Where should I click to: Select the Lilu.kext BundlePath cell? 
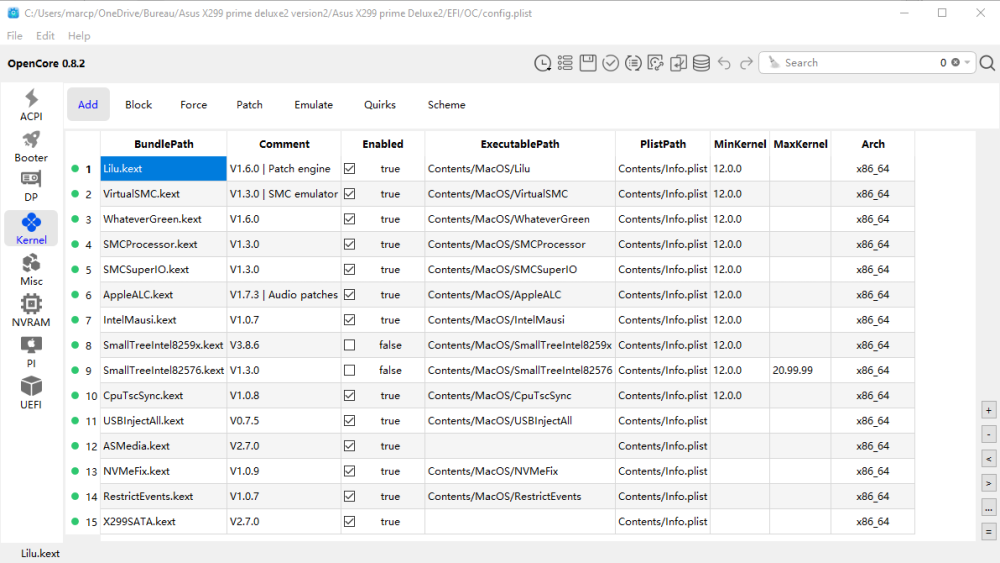163,168
